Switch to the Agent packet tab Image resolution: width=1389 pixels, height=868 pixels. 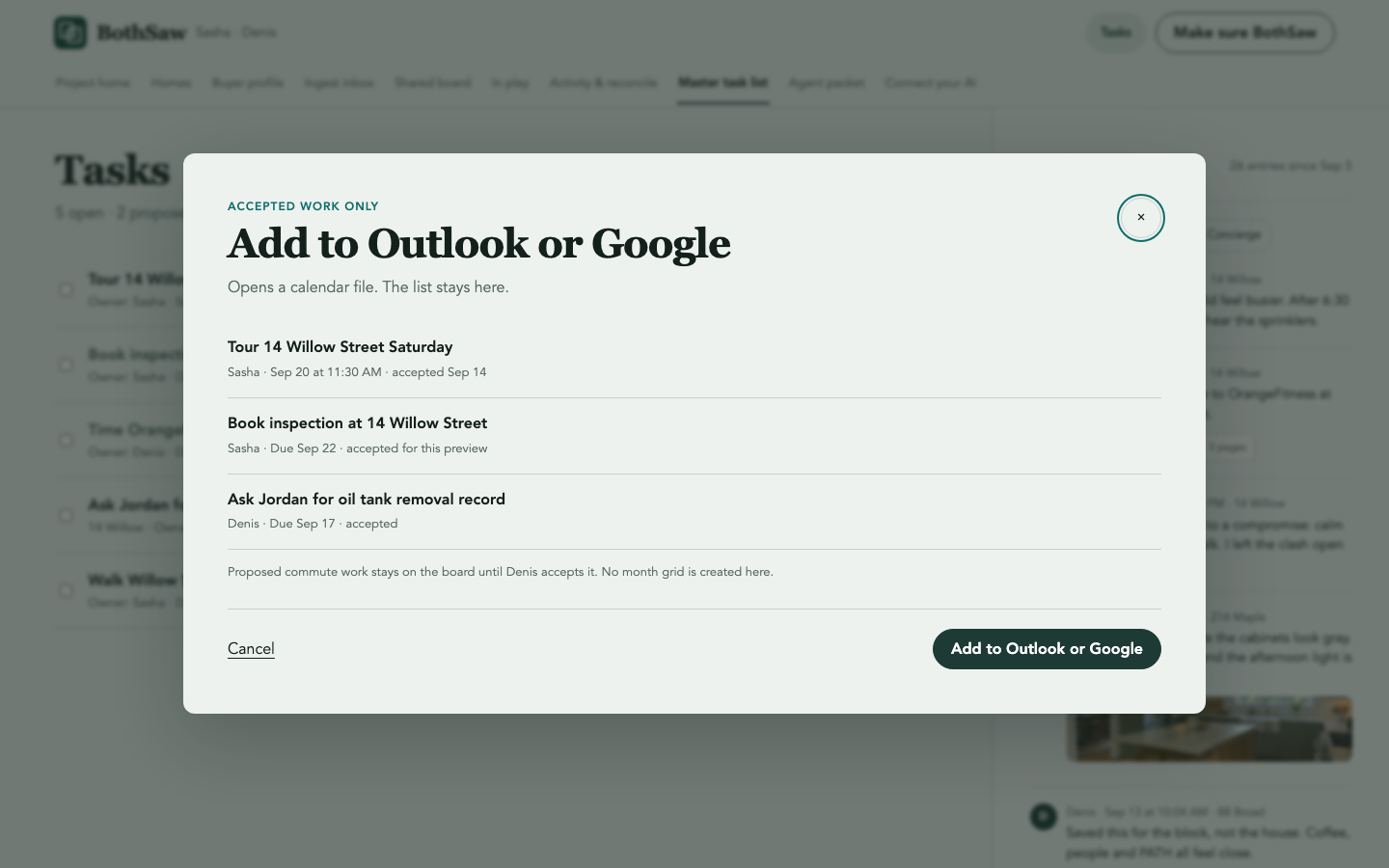coord(827,83)
